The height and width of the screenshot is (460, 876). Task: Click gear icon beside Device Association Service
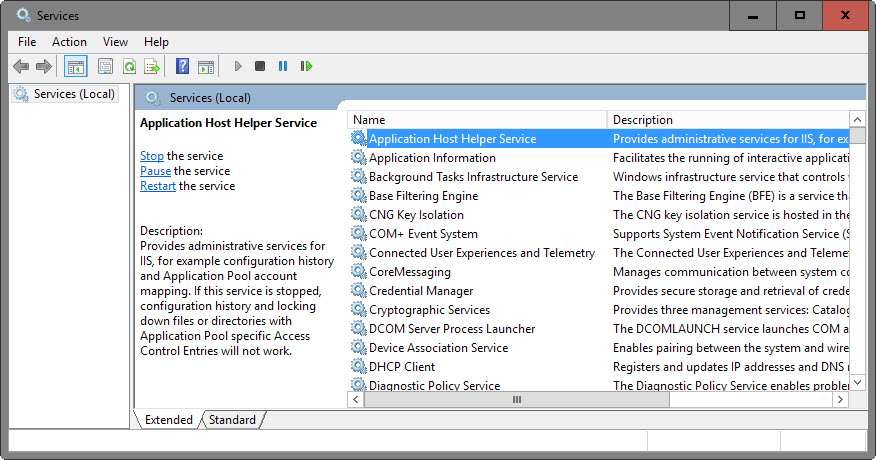click(x=359, y=348)
